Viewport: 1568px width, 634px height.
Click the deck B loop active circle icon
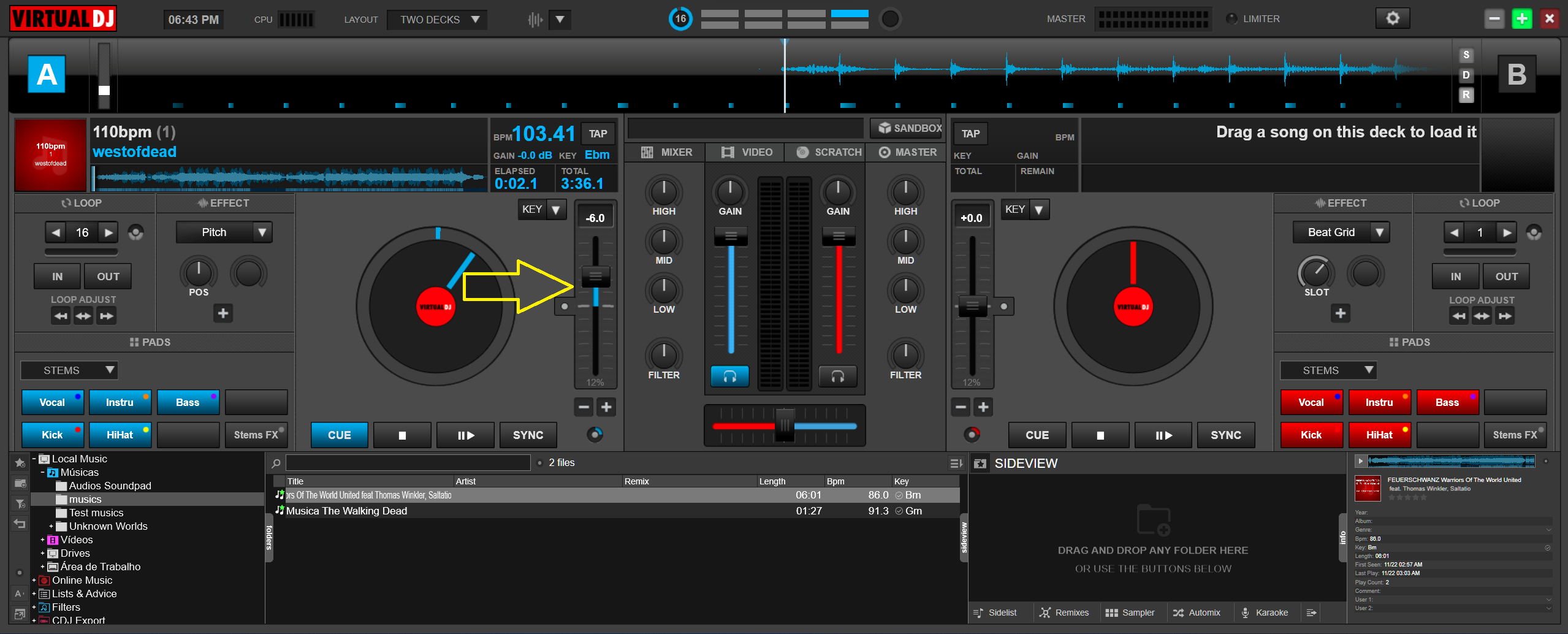tap(1534, 233)
